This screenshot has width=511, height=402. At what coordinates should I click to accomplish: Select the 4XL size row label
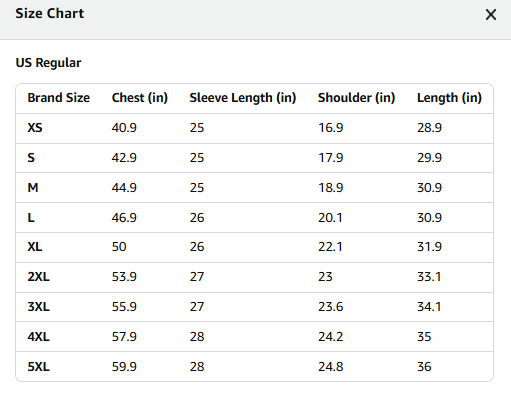(x=38, y=337)
